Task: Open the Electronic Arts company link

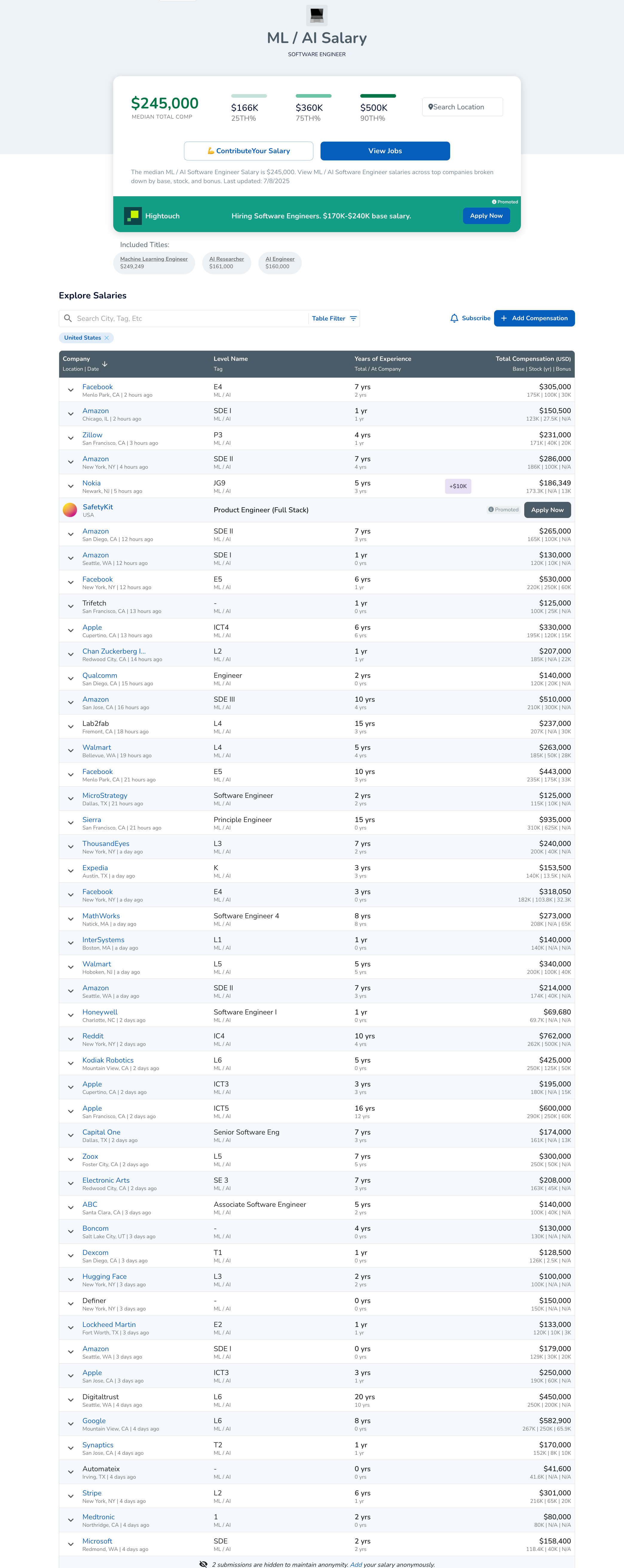Action: click(x=106, y=1180)
